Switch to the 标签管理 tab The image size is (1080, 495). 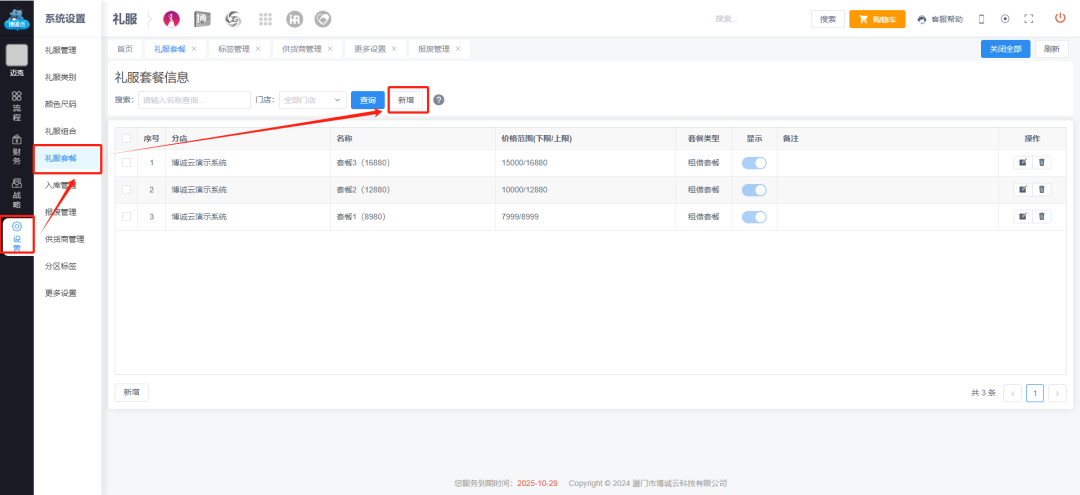pos(233,49)
